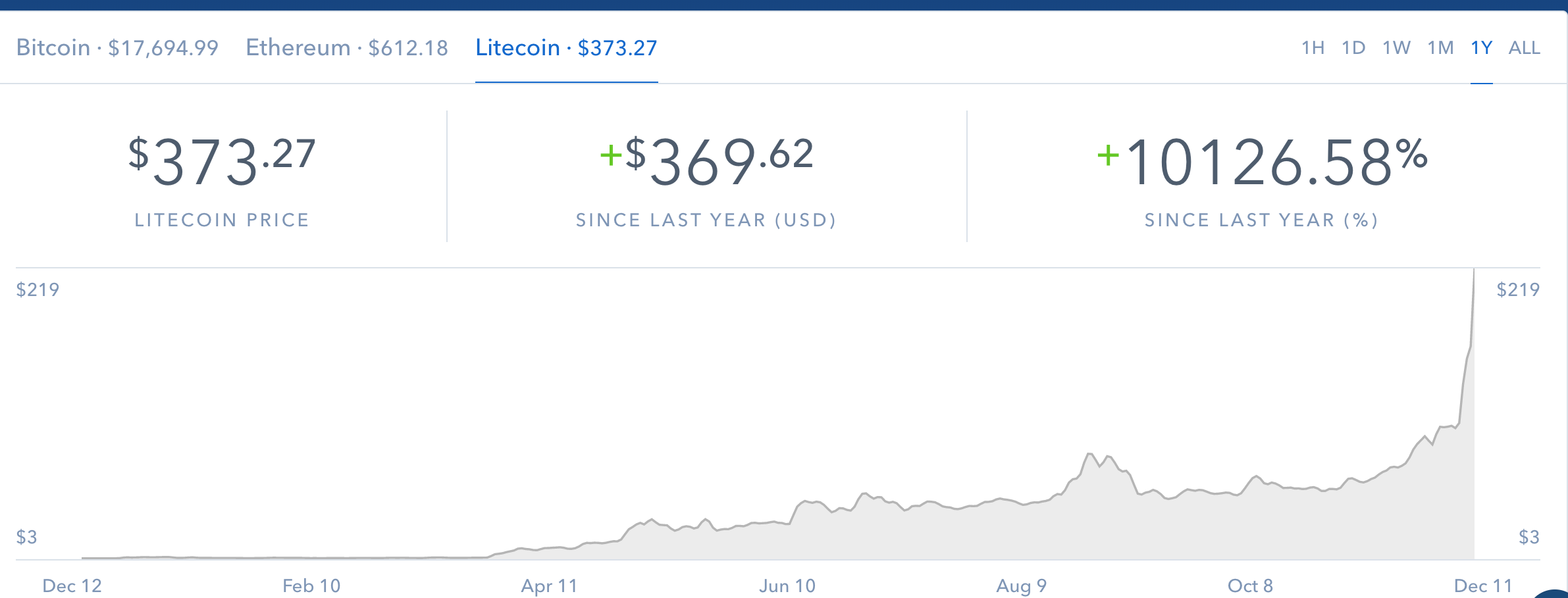Click the Jun 10 date label

tap(787, 586)
